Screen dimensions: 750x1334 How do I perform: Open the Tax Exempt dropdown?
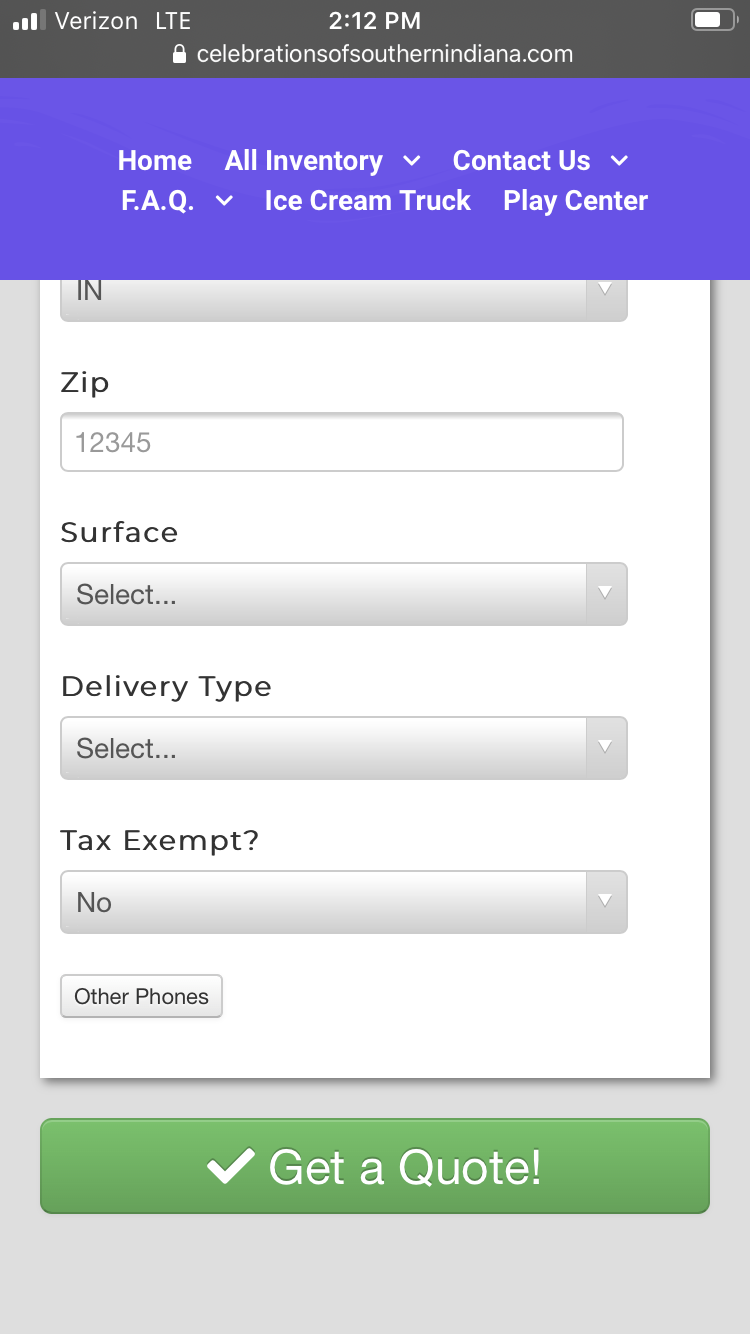tap(343, 902)
